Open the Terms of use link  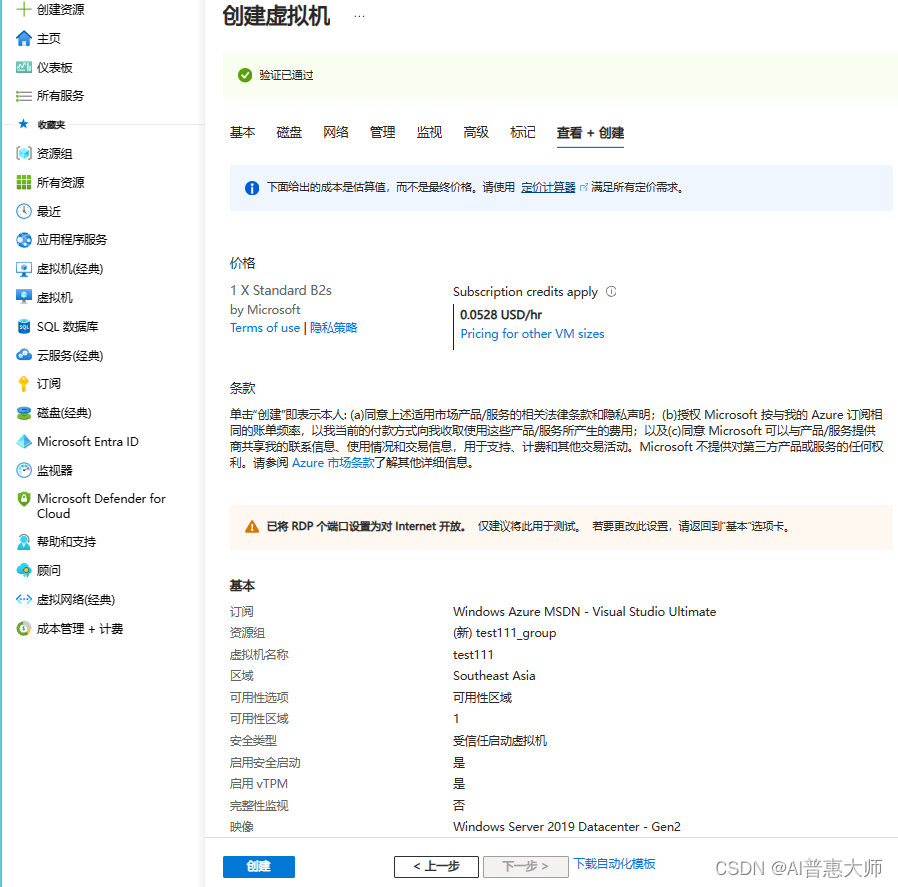[265, 328]
